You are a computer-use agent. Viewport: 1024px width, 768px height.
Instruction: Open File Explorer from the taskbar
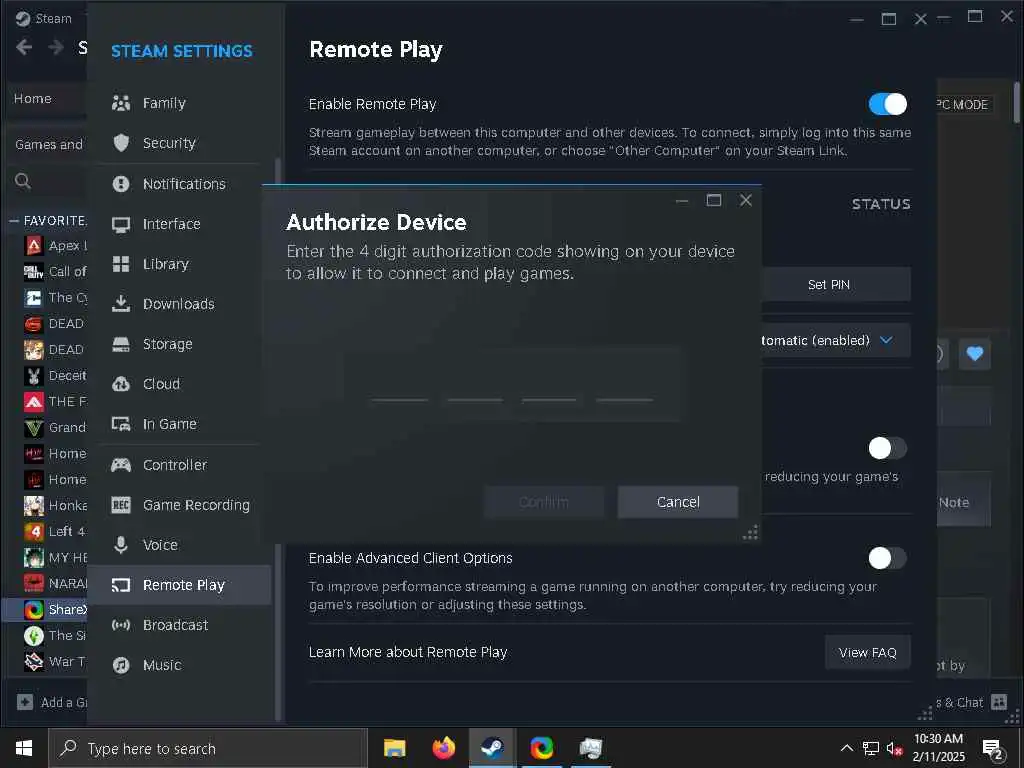tap(394, 748)
